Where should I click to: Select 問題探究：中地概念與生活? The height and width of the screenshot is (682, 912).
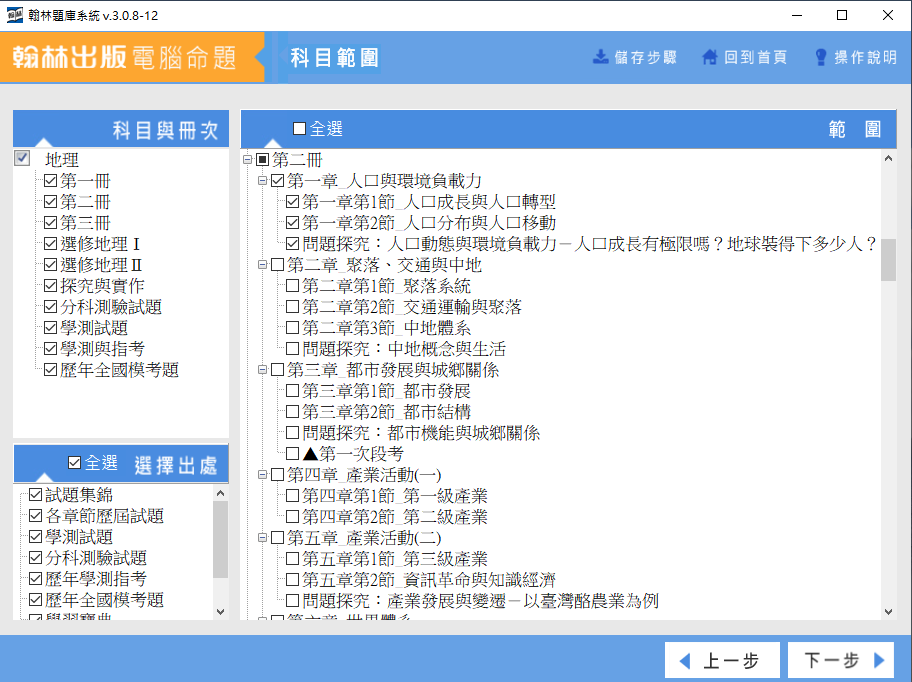[x=404, y=348]
